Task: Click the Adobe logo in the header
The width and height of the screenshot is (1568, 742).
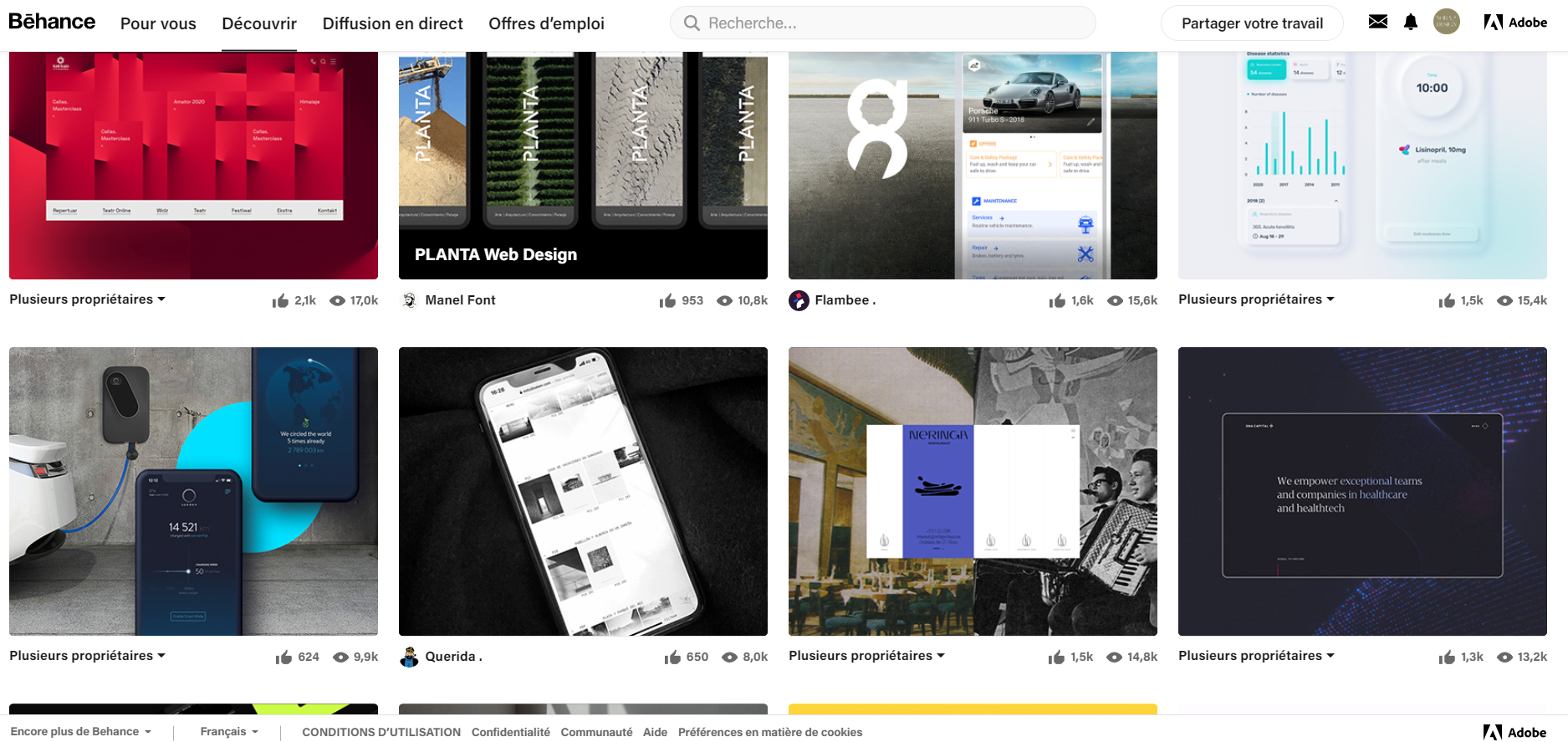Action: [x=1515, y=23]
